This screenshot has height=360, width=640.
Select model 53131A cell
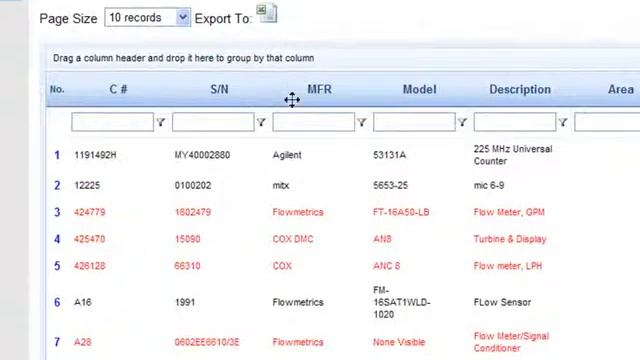(x=389, y=155)
